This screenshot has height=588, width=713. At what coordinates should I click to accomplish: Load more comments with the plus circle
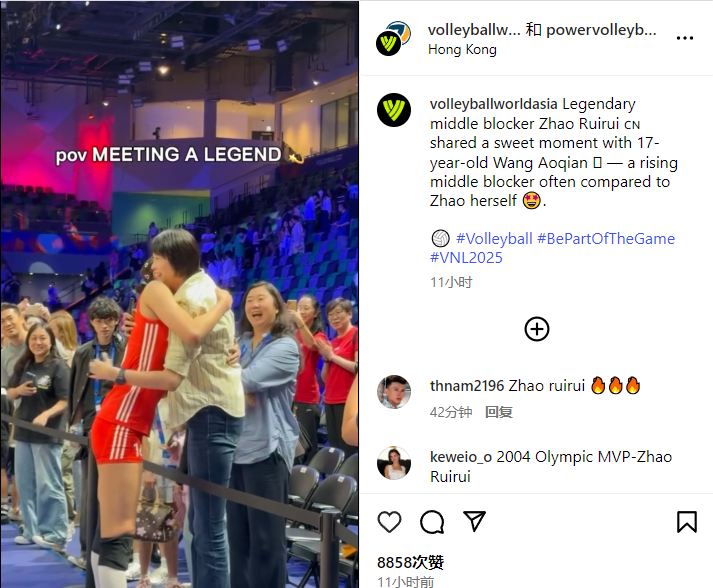tap(537, 329)
